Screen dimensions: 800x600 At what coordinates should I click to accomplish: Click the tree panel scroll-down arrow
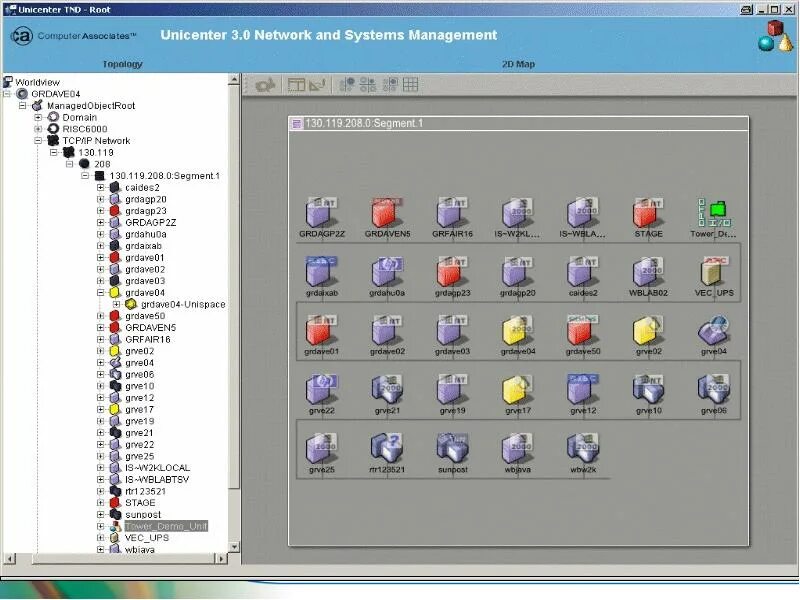tap(234, 547)
